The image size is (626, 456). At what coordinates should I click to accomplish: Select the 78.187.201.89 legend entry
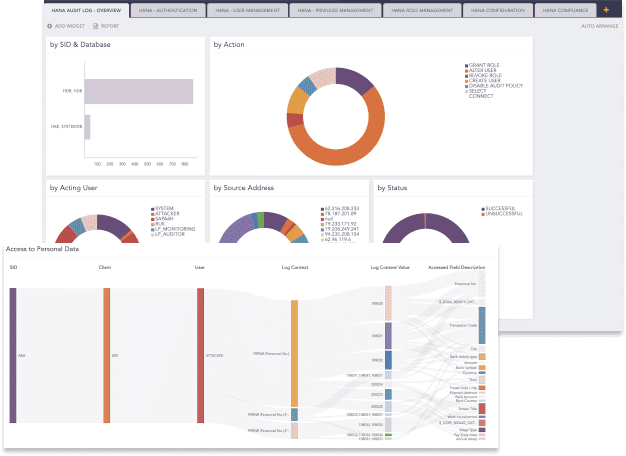(x=341, y=214)
